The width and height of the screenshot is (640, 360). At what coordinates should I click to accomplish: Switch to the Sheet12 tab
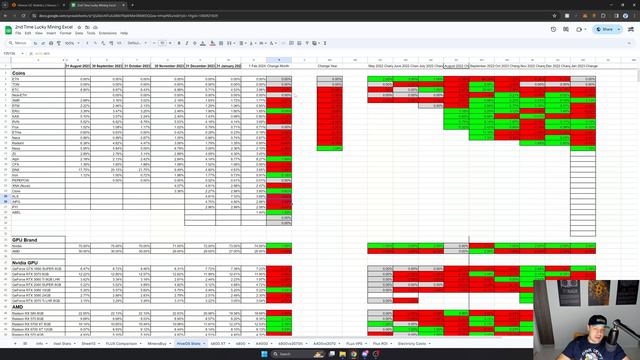point(88,344)
